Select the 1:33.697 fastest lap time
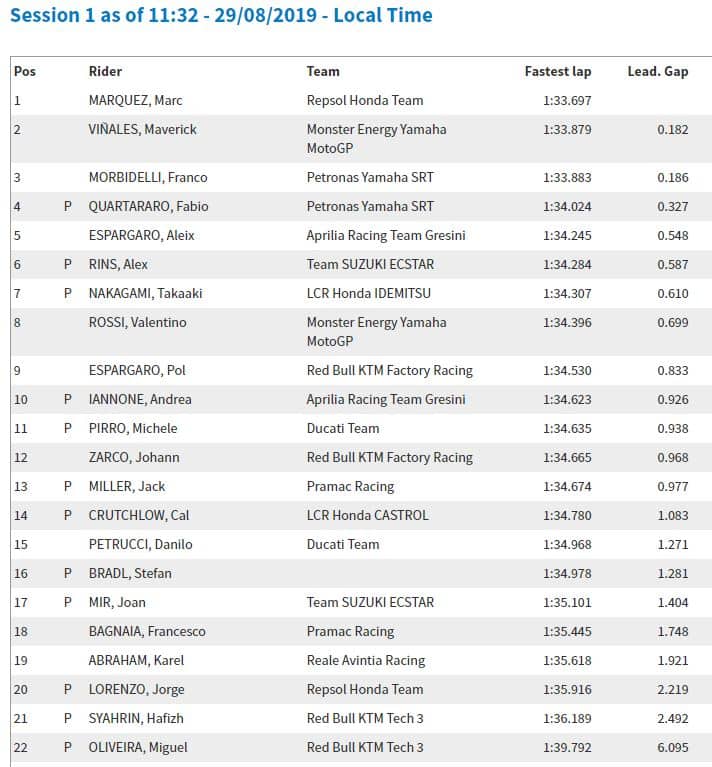The width and height of the screenshot is (712, 767). point(567,100)
